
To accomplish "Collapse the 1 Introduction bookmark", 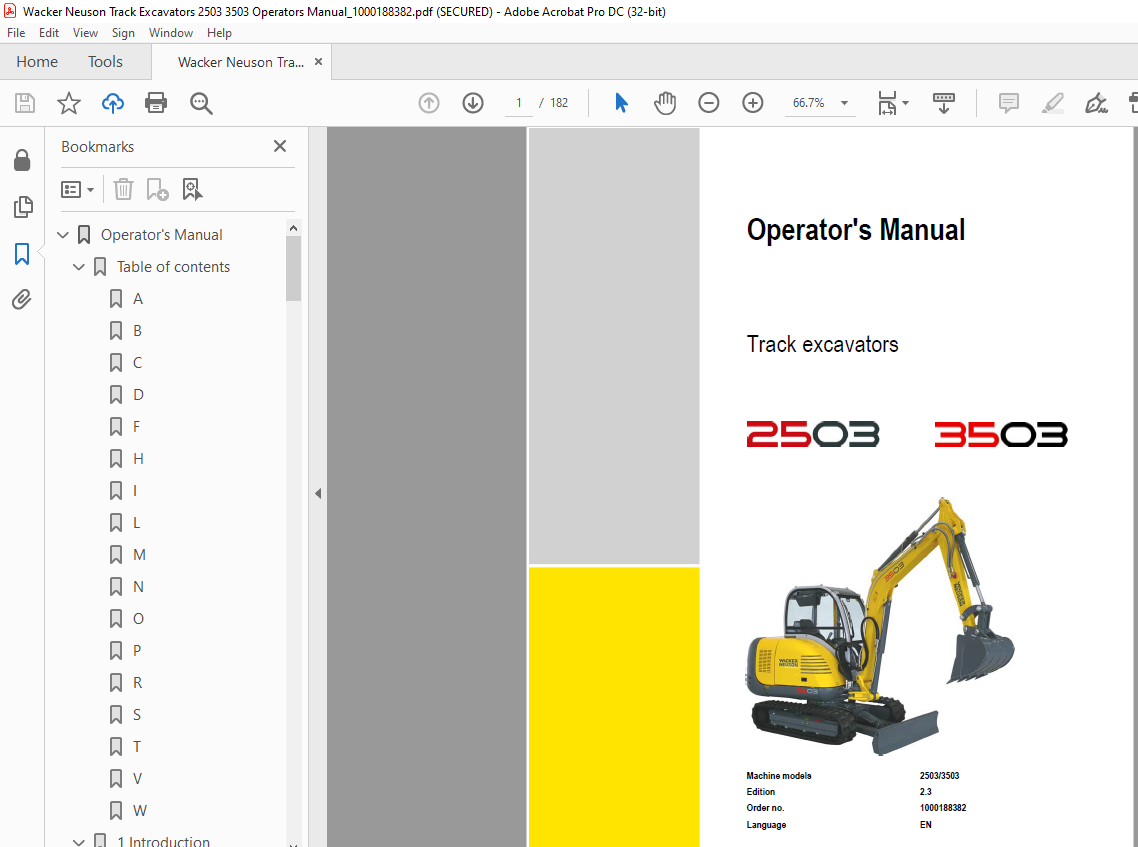I will [78, 842].
